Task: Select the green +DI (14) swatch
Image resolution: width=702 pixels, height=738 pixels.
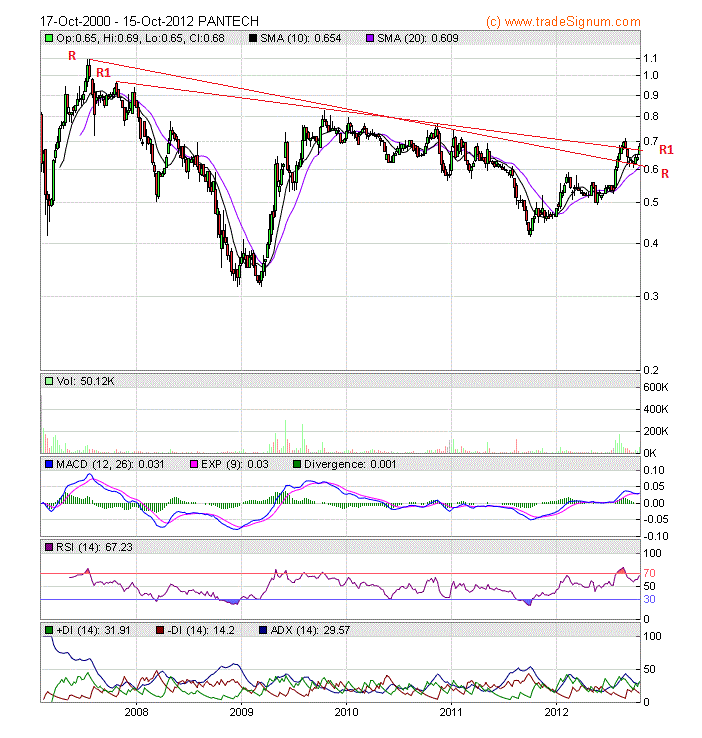Action: click(48, 630)
